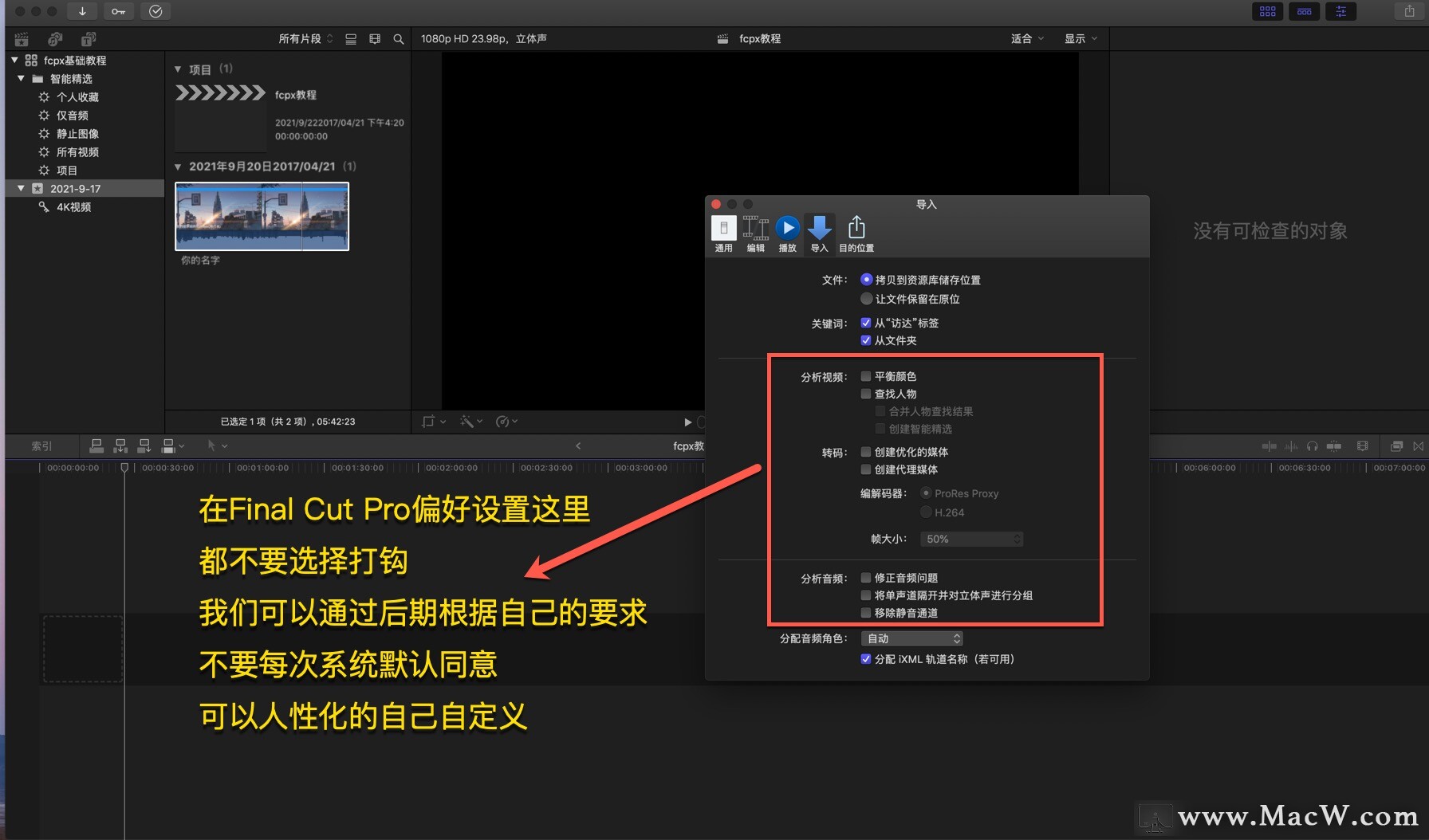This screenshot has height=840, width=1429.
Task: Uncheck keywords from folders checkbox
Action: pyautogui.click(x=866, y=340)
